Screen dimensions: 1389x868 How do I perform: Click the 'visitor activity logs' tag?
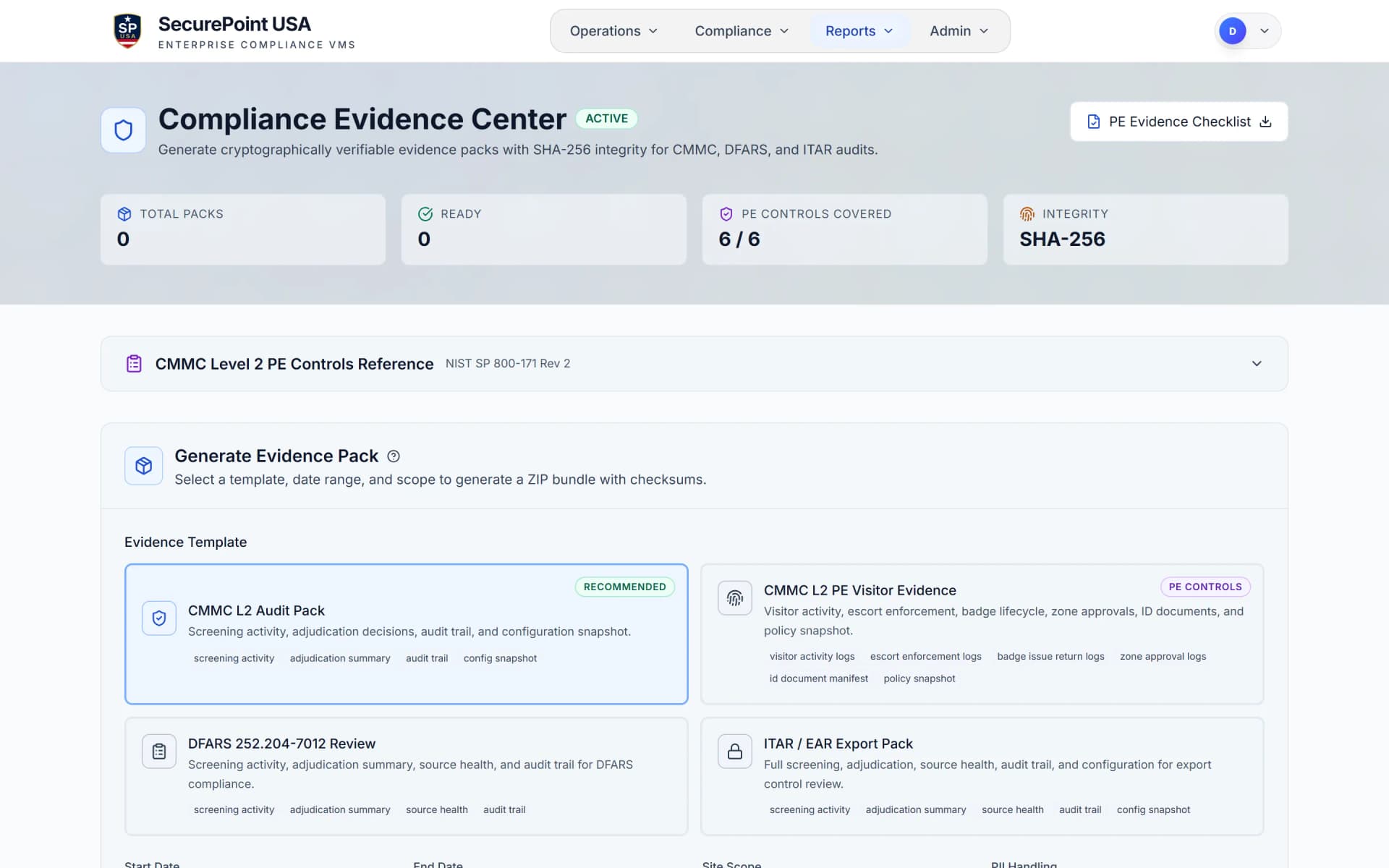[812, 656]
